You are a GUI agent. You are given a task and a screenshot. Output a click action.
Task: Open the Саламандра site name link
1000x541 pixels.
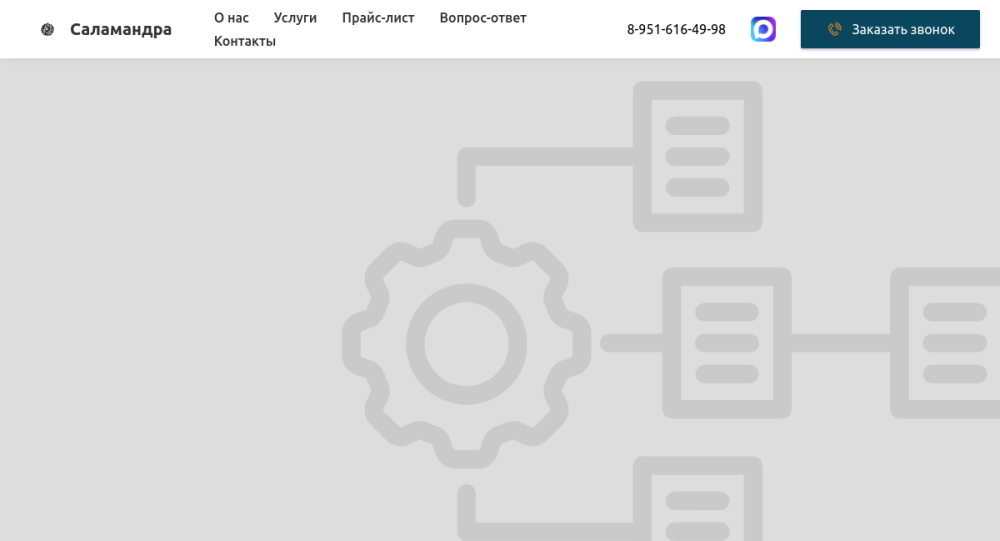tap(121, 29)
